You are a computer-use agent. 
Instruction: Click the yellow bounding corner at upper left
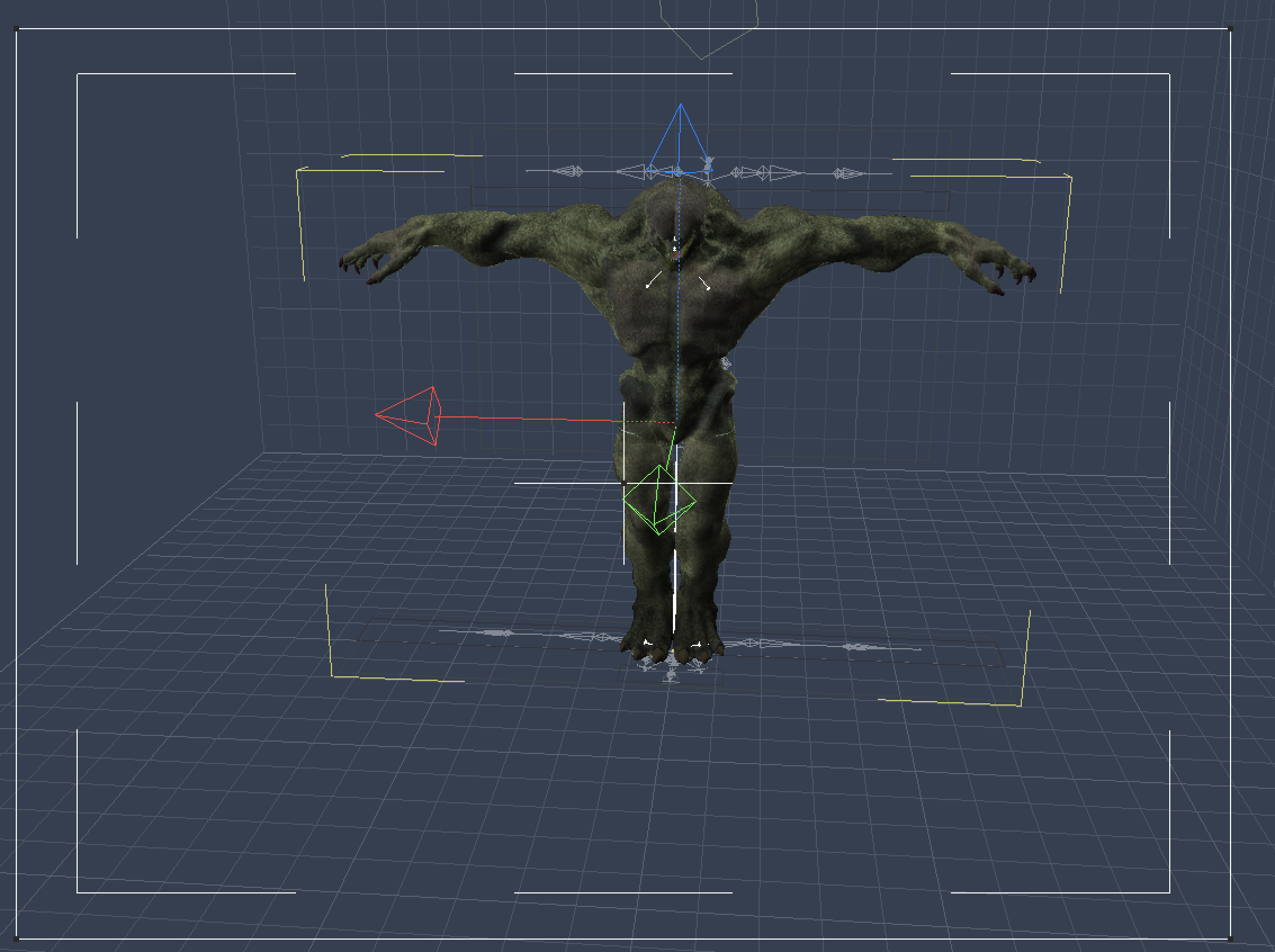pyautogui.click(x=298, y=170)
